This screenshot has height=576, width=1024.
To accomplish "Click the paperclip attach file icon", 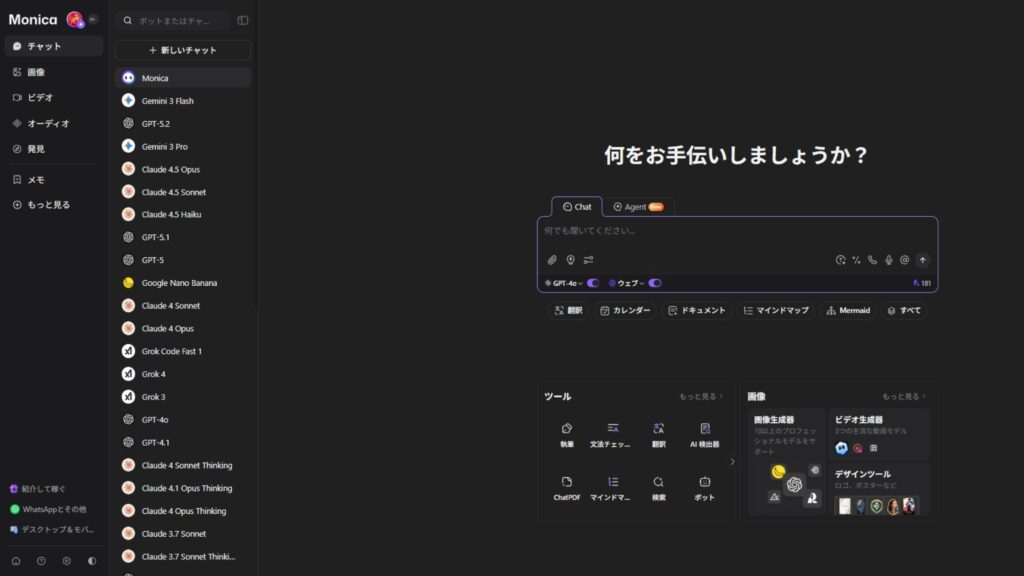I will [x=552, y=260].
